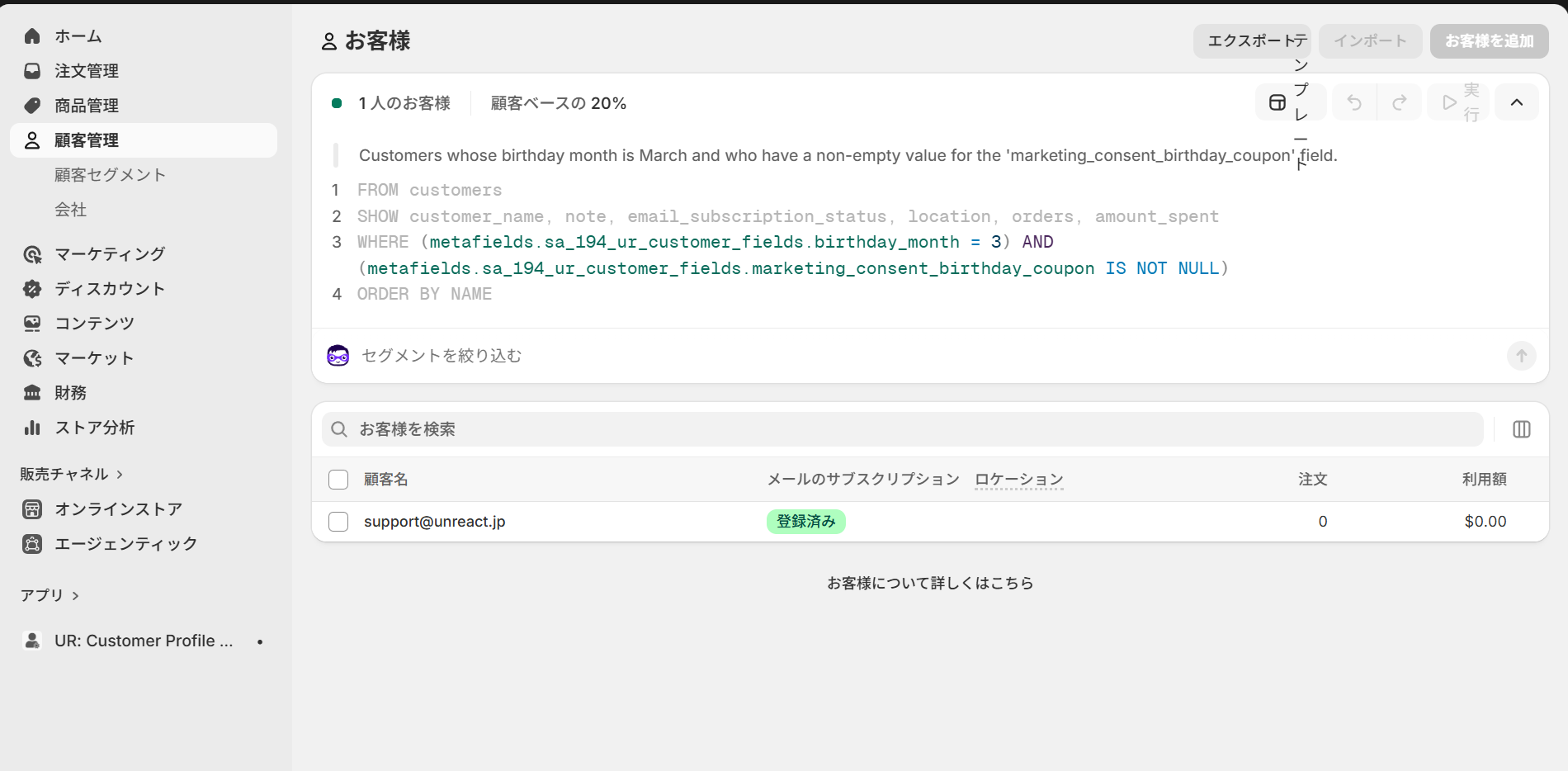Screen dimensions: 1568x771
Task: Click the お客様を追加 button
Action: [1490, 41]
